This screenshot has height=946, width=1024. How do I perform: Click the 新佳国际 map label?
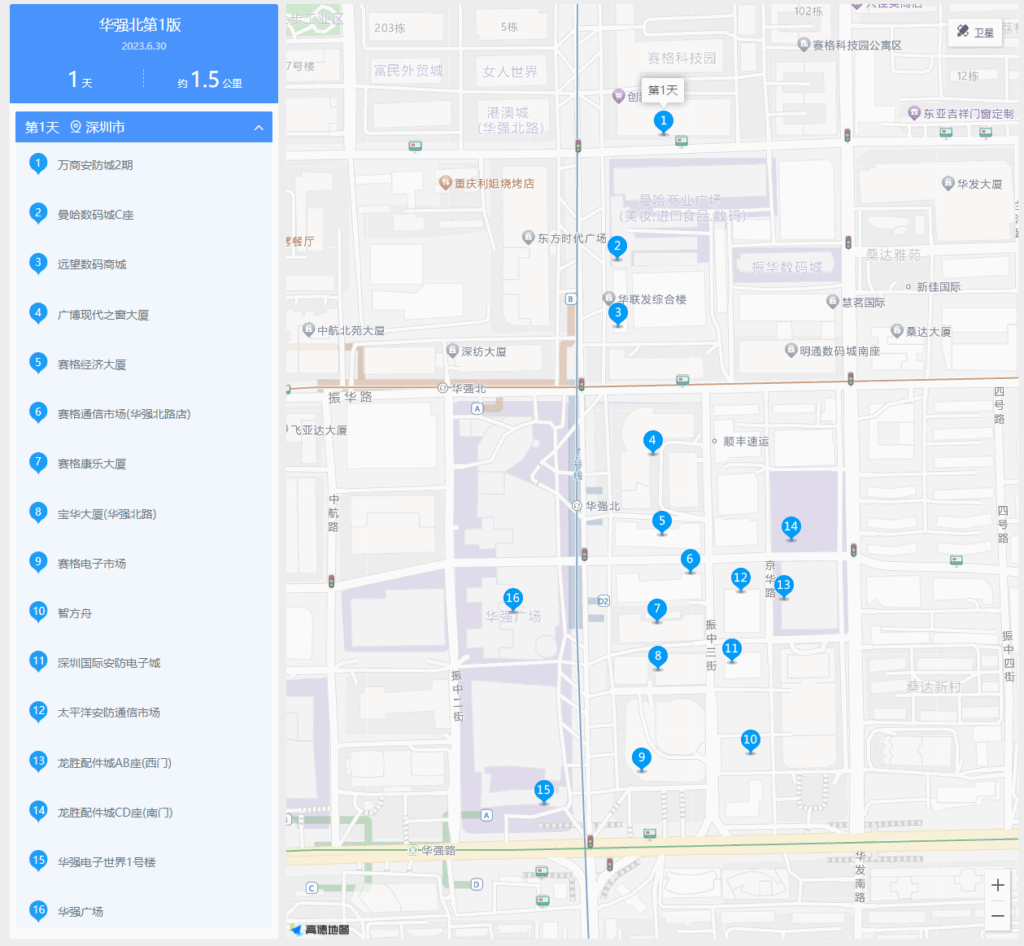click(x=938, y=287)
